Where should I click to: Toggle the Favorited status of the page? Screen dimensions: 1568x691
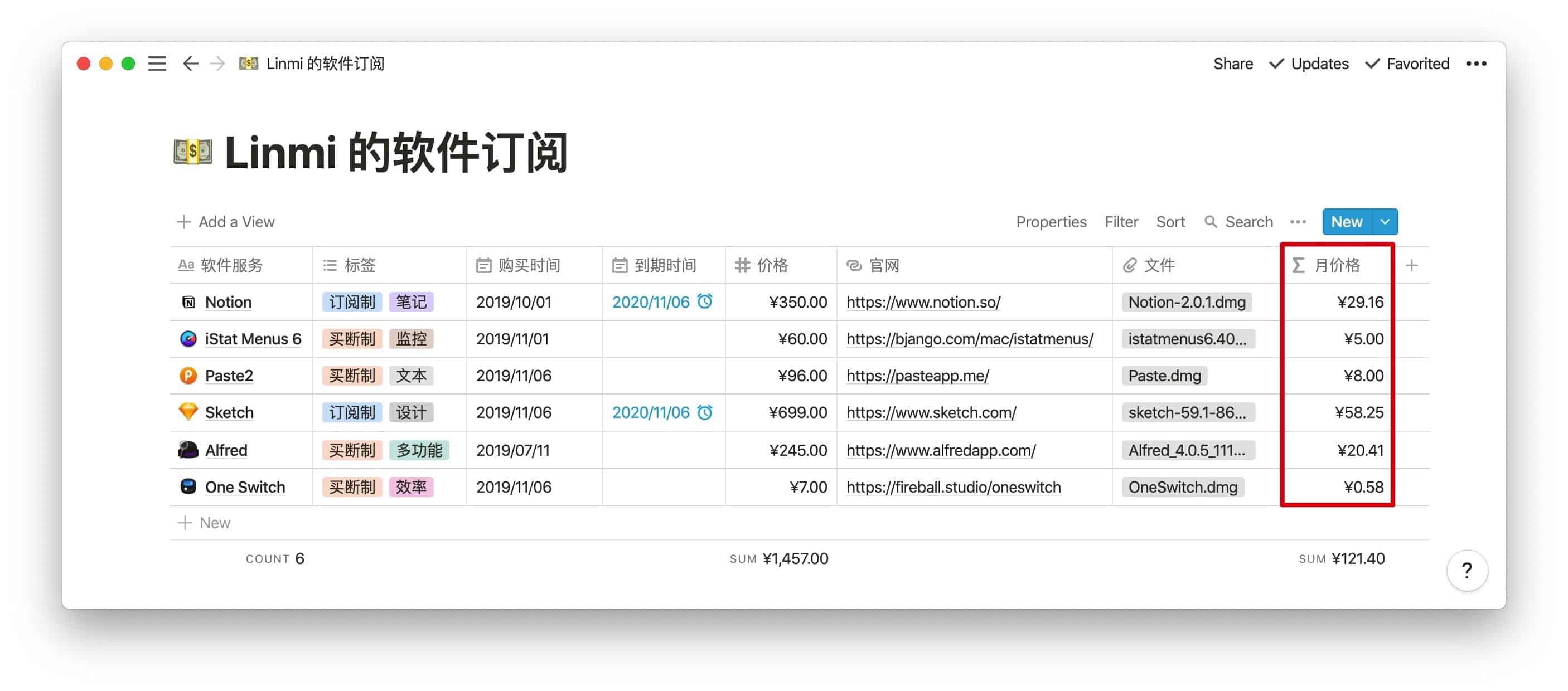point(1407,64)
